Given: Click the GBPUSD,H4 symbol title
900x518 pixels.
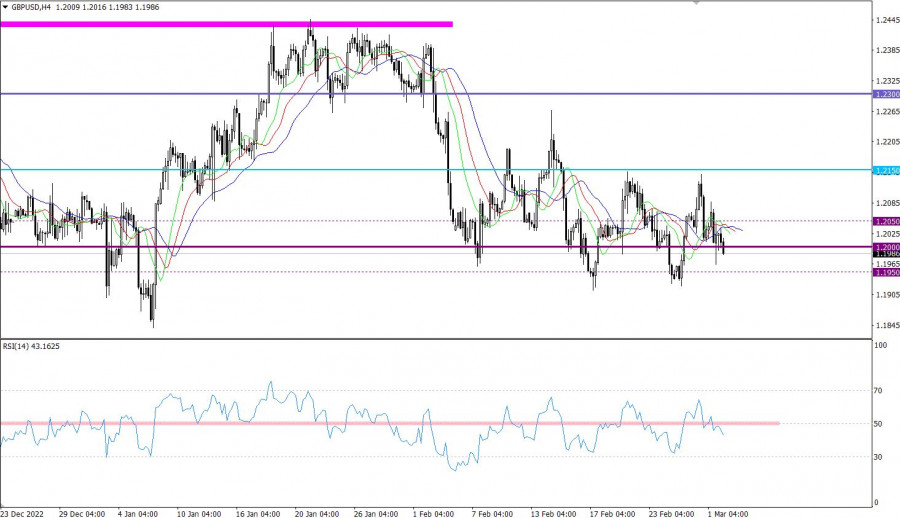Looking at the screenshot, I should click(x=32, y=7).
